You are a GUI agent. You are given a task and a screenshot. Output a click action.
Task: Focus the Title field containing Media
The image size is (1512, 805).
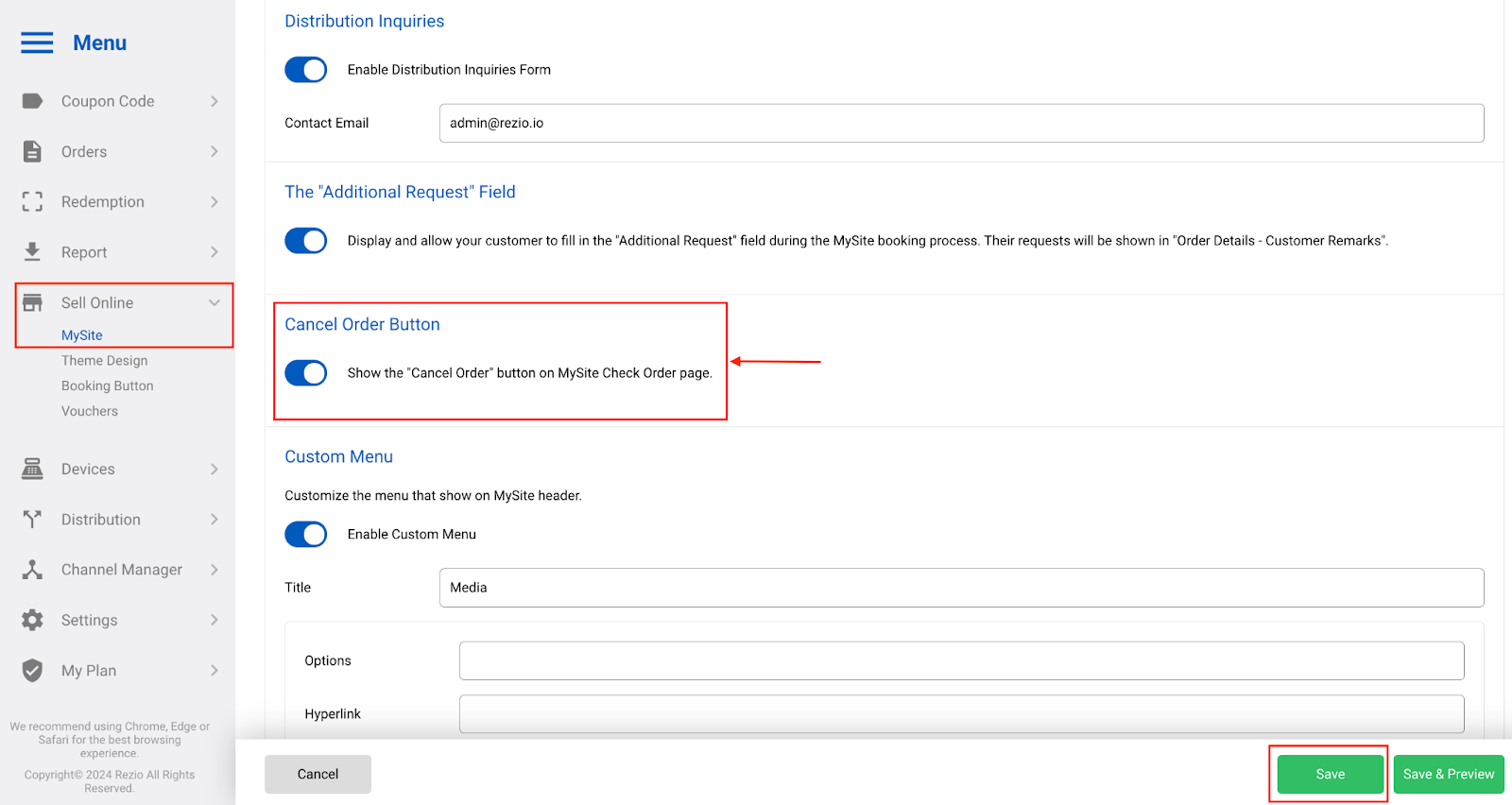pos(961,588)
